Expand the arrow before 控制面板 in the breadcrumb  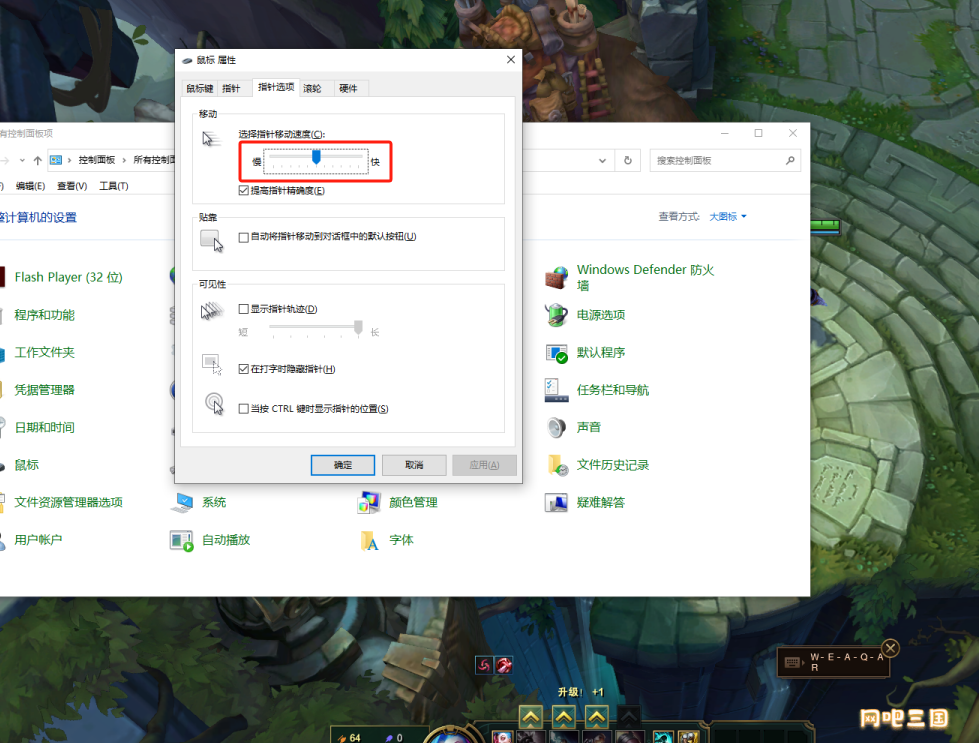(x=69, y=160)
